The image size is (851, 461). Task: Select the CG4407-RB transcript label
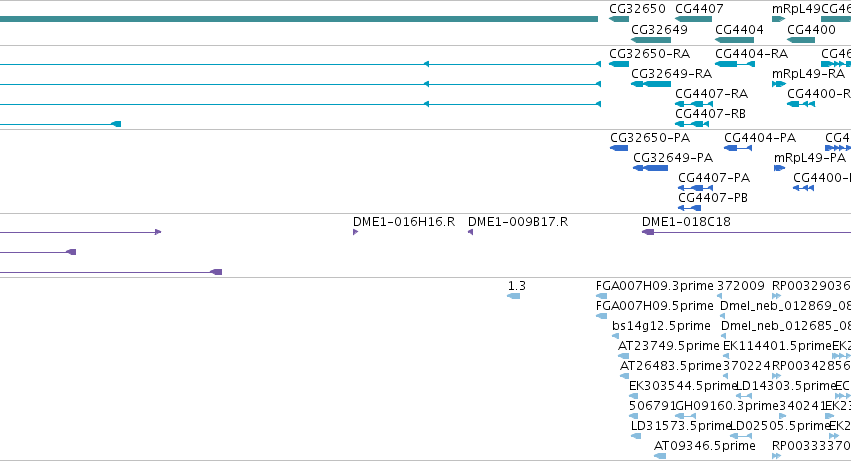[x=710, y=113]
